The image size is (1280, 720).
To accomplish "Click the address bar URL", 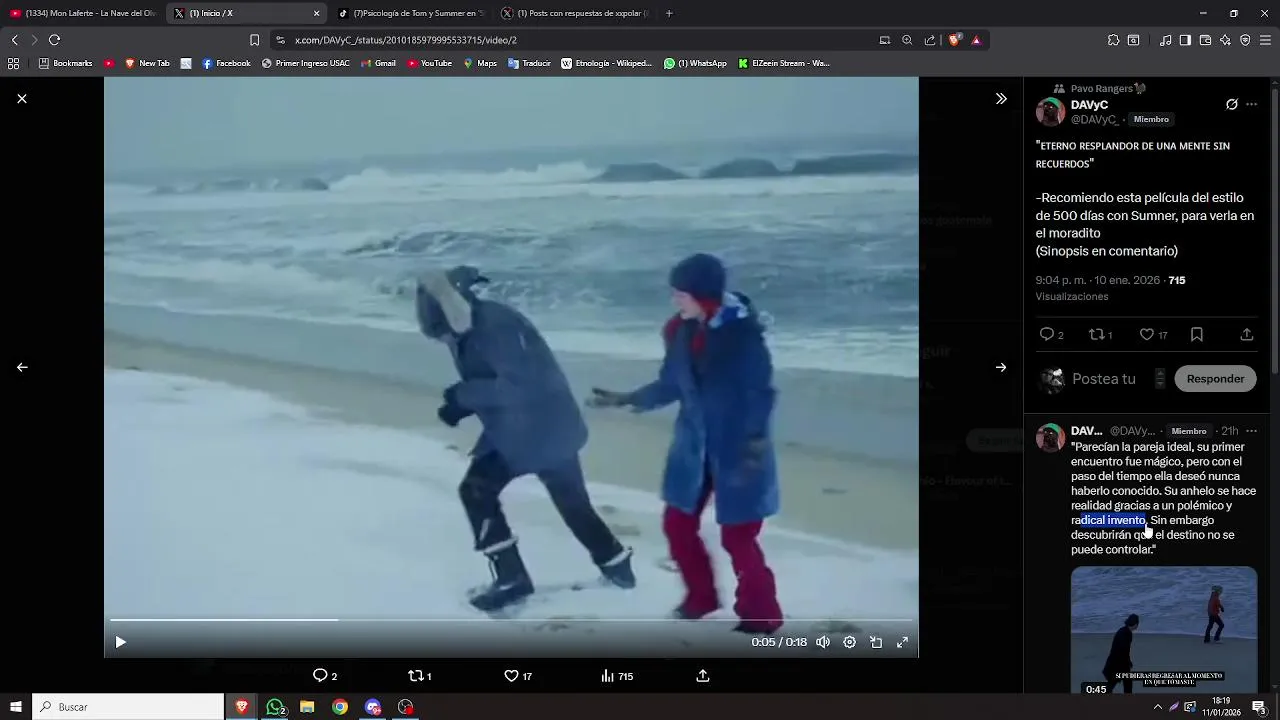I will [x=406, y=40].
